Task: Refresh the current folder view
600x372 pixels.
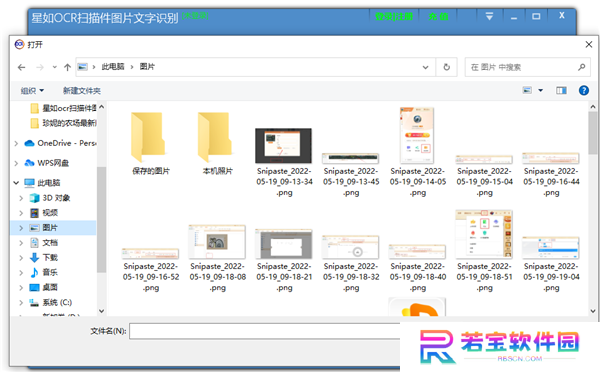Action: pyautogui.click(x=447, y=67)
